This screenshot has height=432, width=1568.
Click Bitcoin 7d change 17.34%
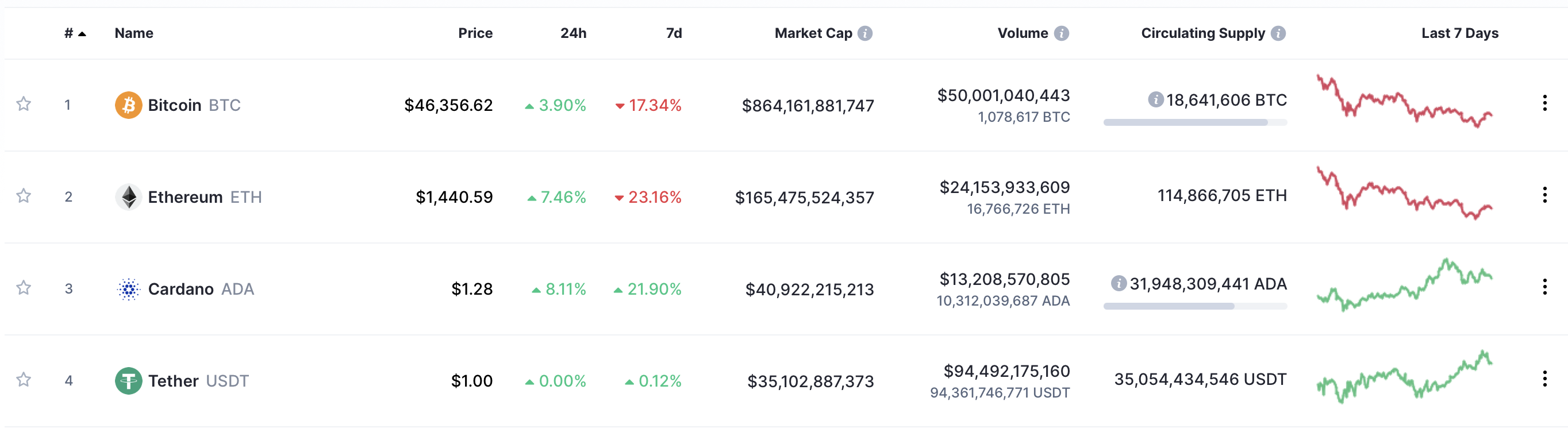(648, 105)
